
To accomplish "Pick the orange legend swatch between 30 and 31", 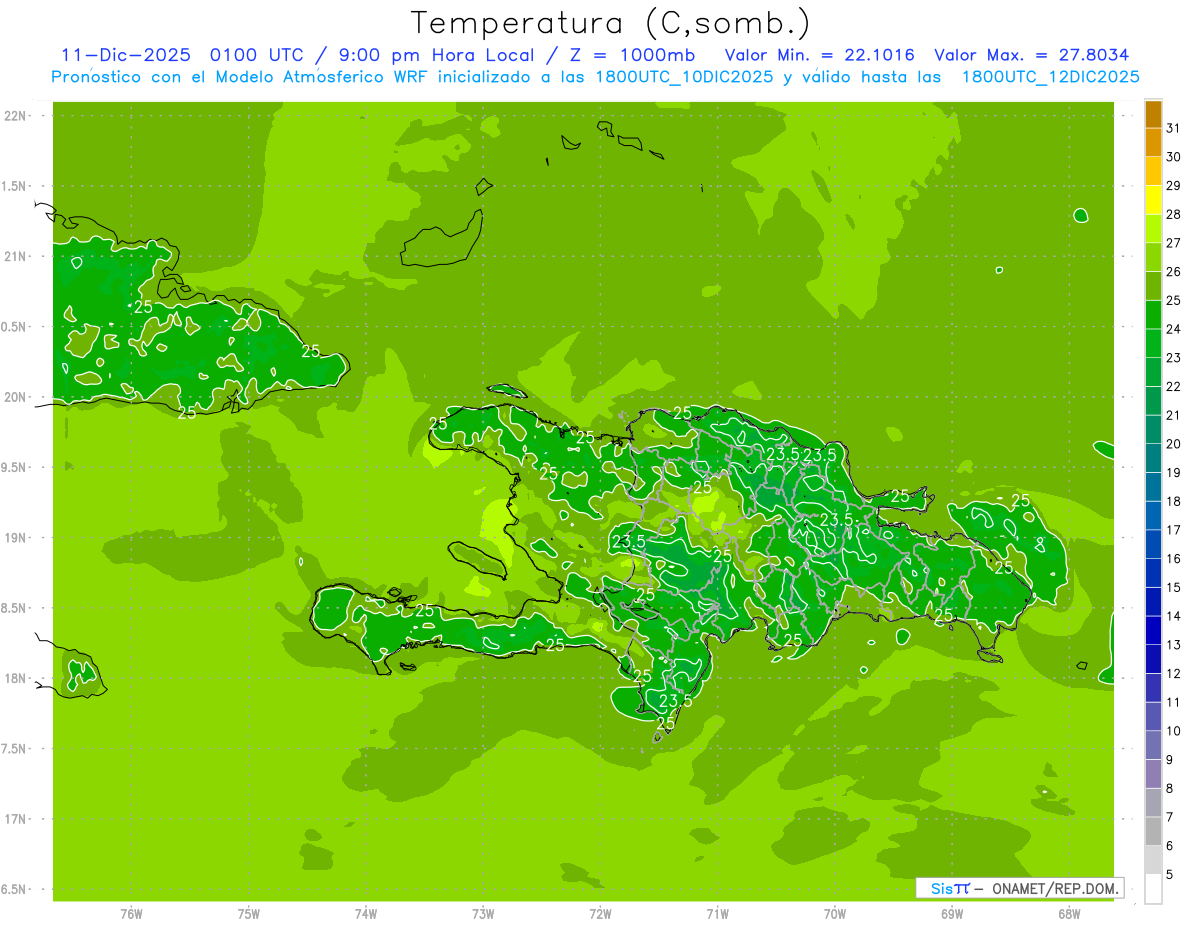I will (1153, 143).
